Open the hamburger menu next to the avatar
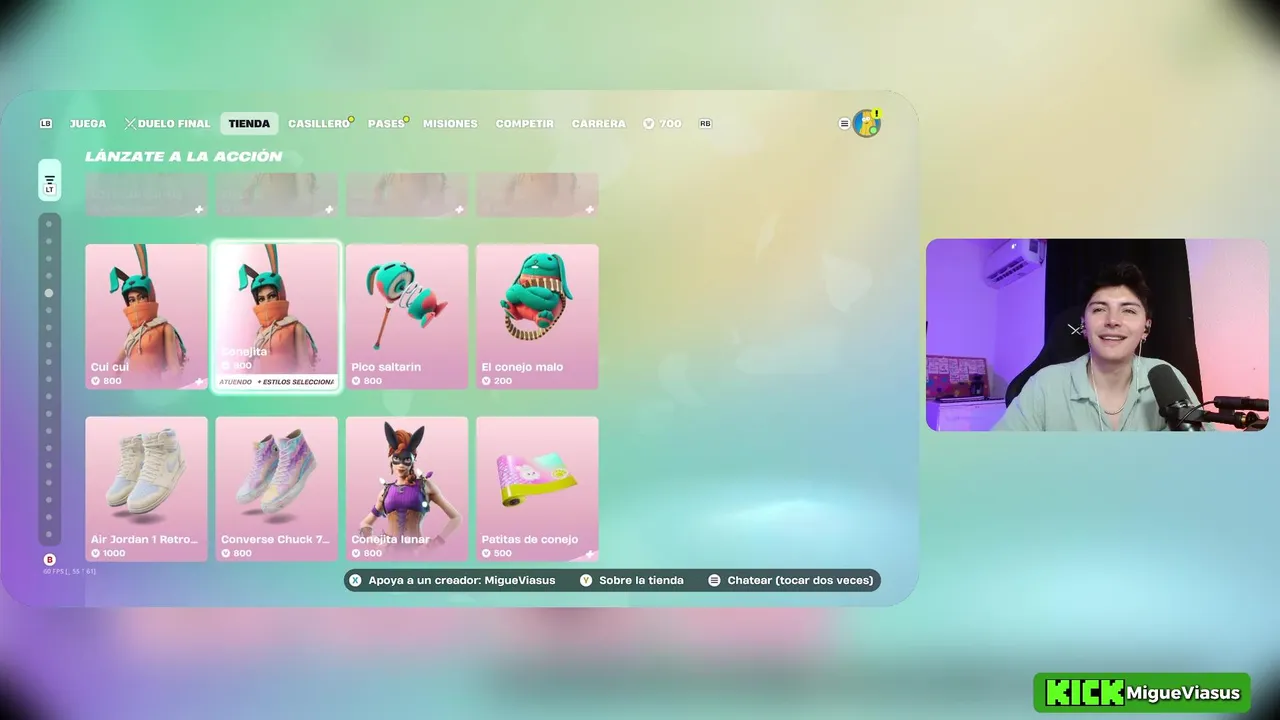1280x720 pixels. [x=844, y=124]
